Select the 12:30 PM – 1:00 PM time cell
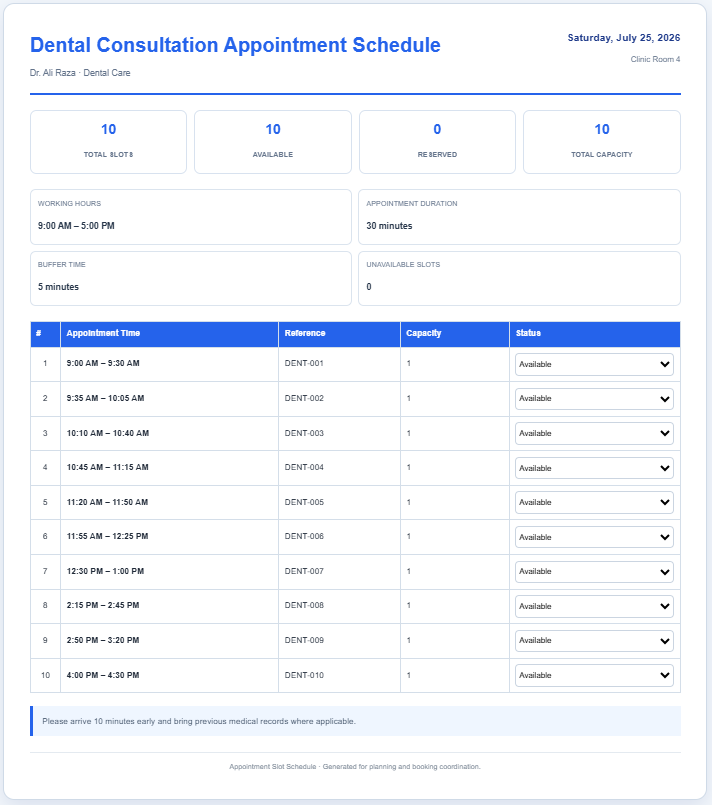 (x=169, y=571)
